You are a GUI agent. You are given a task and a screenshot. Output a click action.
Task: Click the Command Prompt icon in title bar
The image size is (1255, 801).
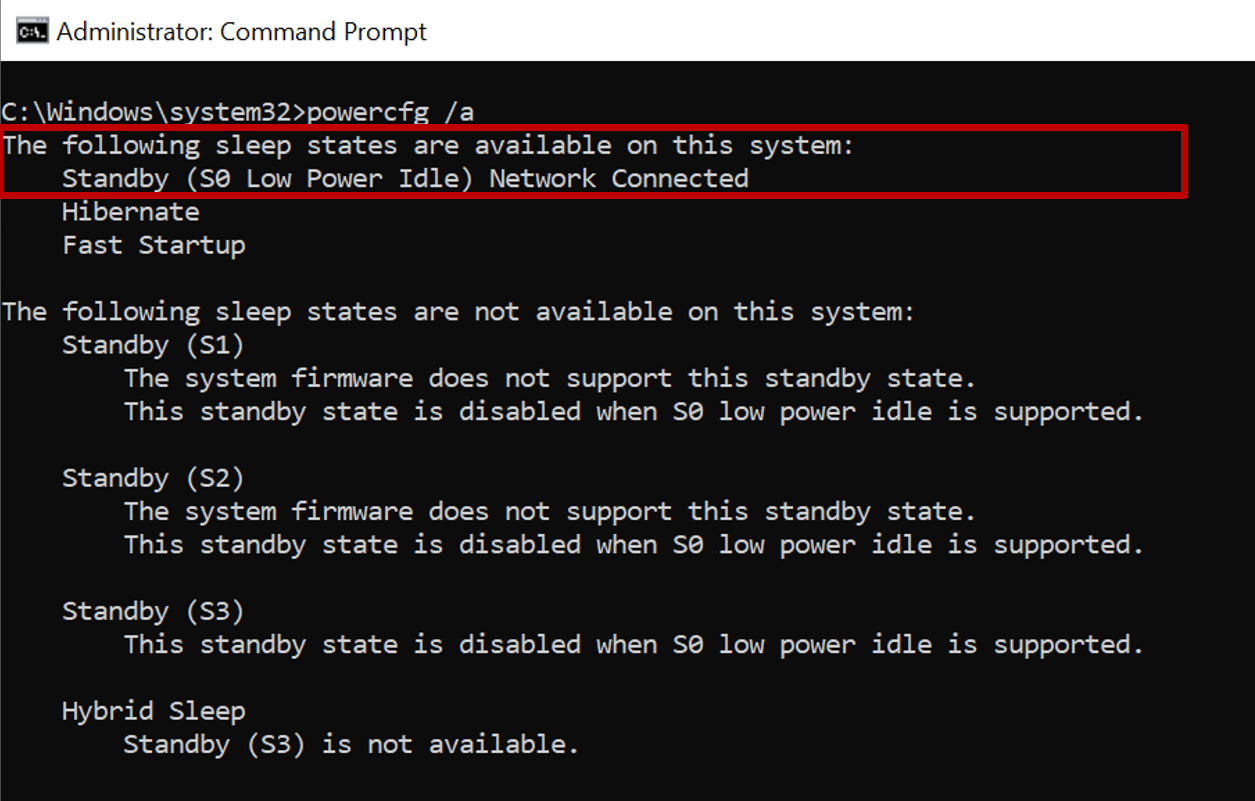(32, 31)
